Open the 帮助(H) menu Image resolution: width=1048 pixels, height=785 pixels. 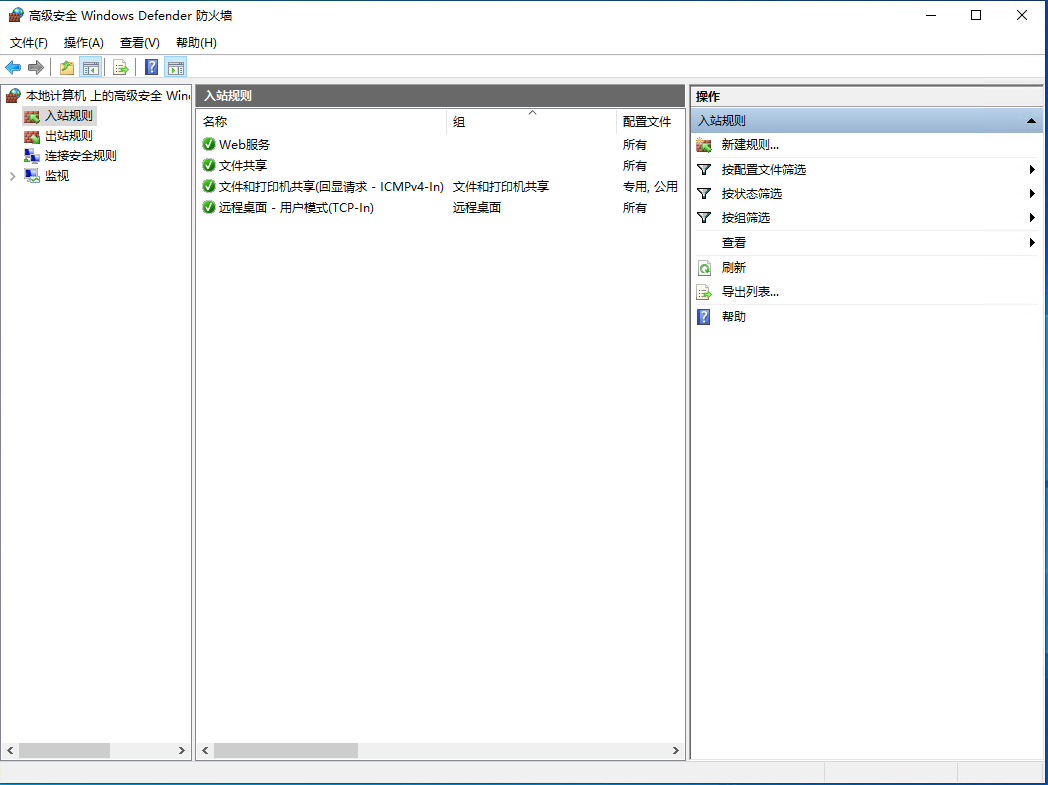point(196,43)
